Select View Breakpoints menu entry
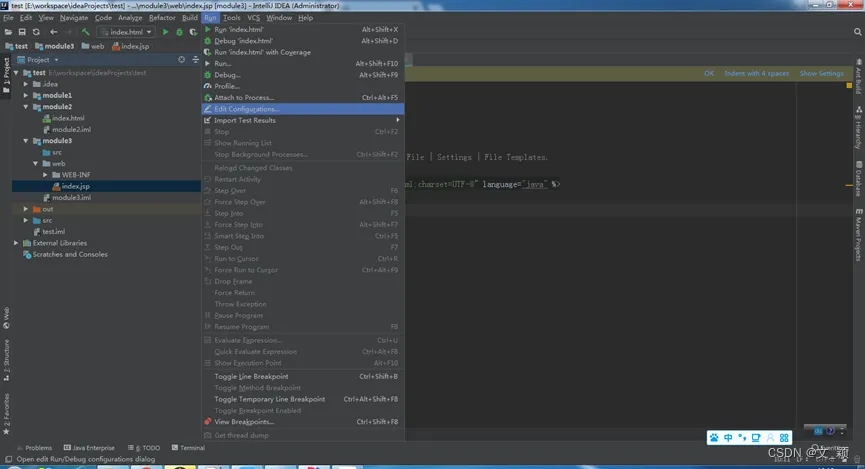 (303, 422)
